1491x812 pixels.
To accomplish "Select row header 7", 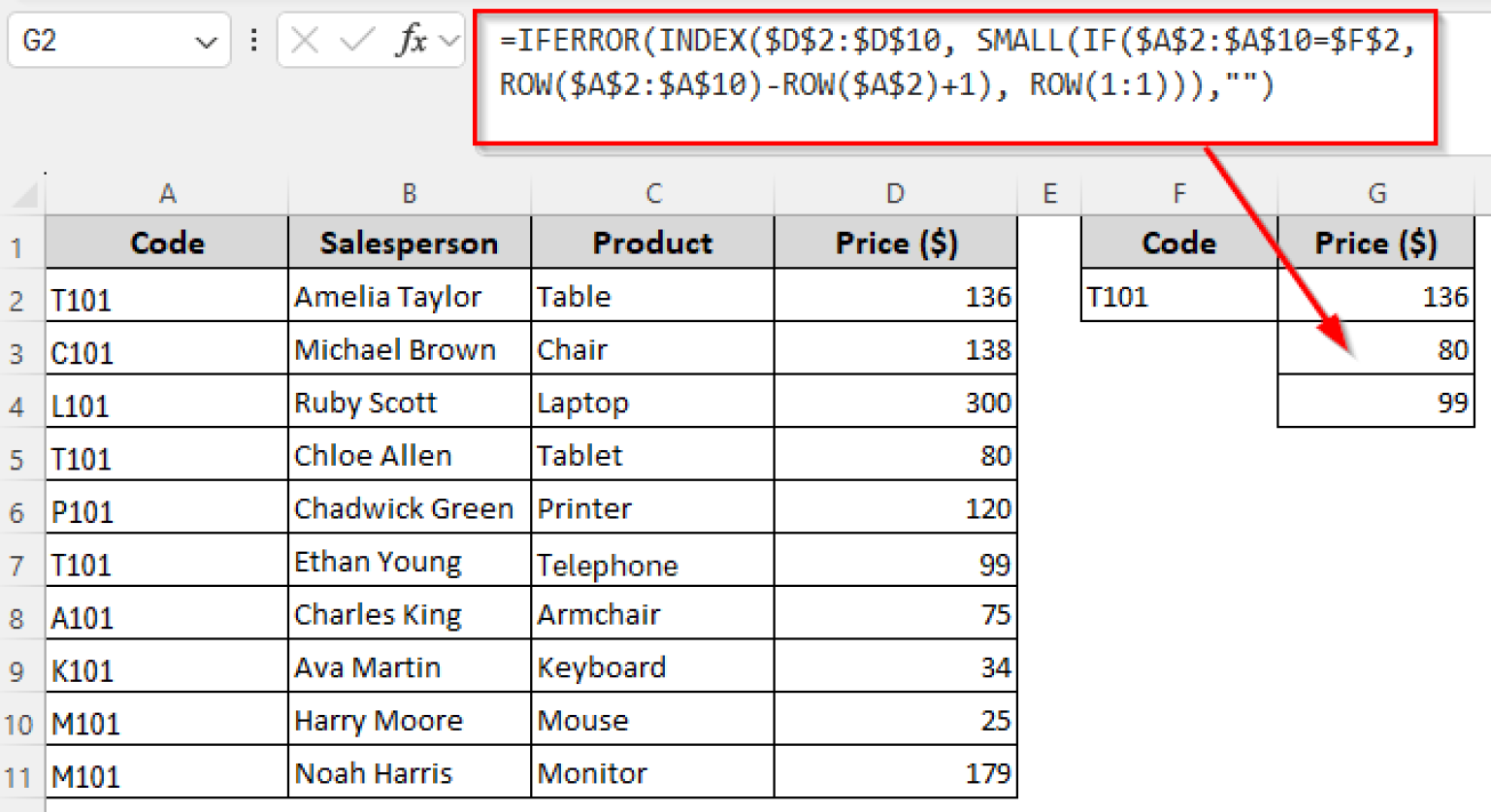I will click(21, 563).
